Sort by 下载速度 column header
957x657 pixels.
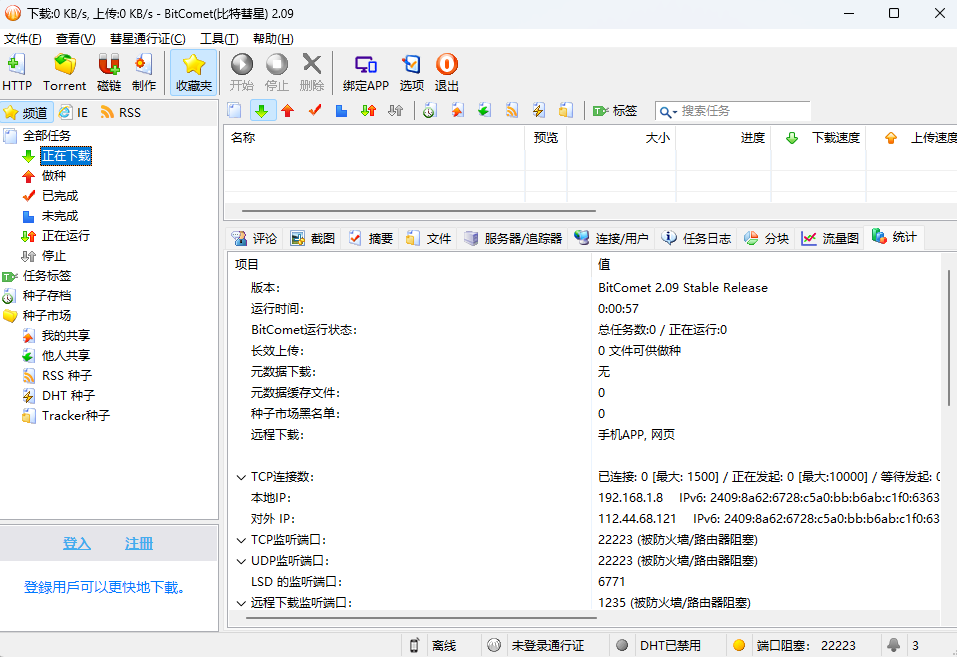tap(819, 138)
